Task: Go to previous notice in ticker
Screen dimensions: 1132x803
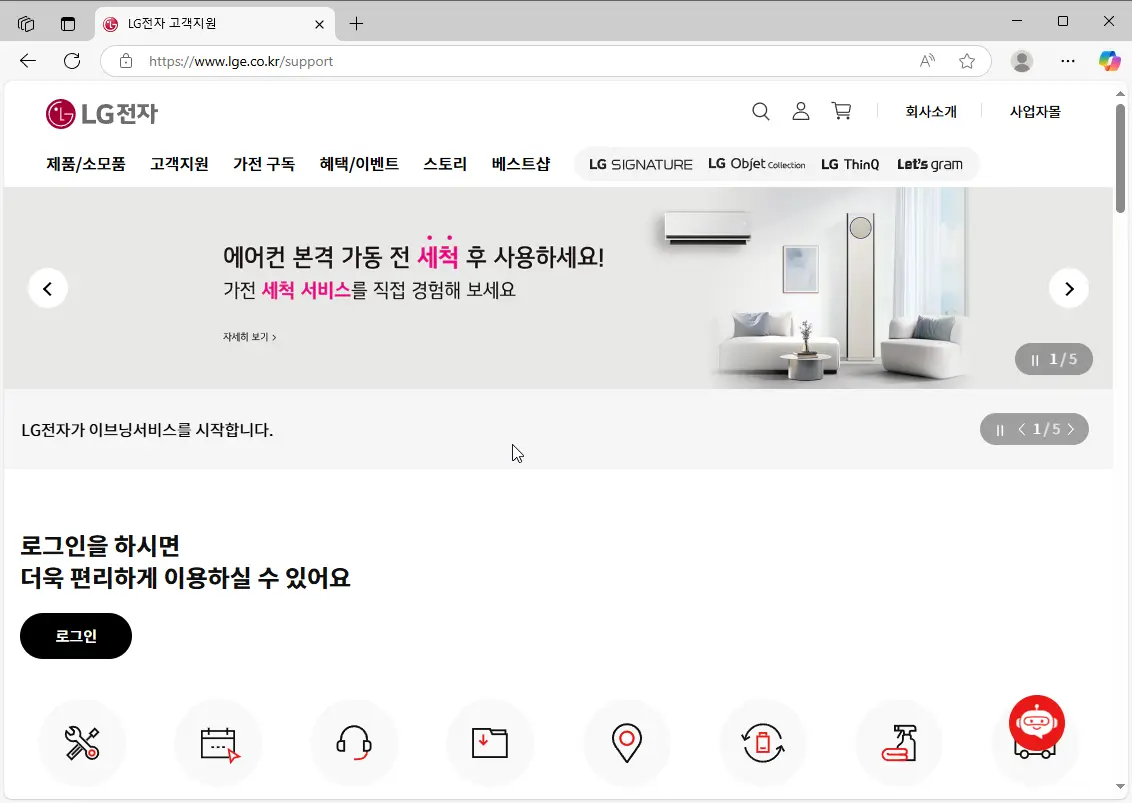Action: click(x=1022, y=429)
